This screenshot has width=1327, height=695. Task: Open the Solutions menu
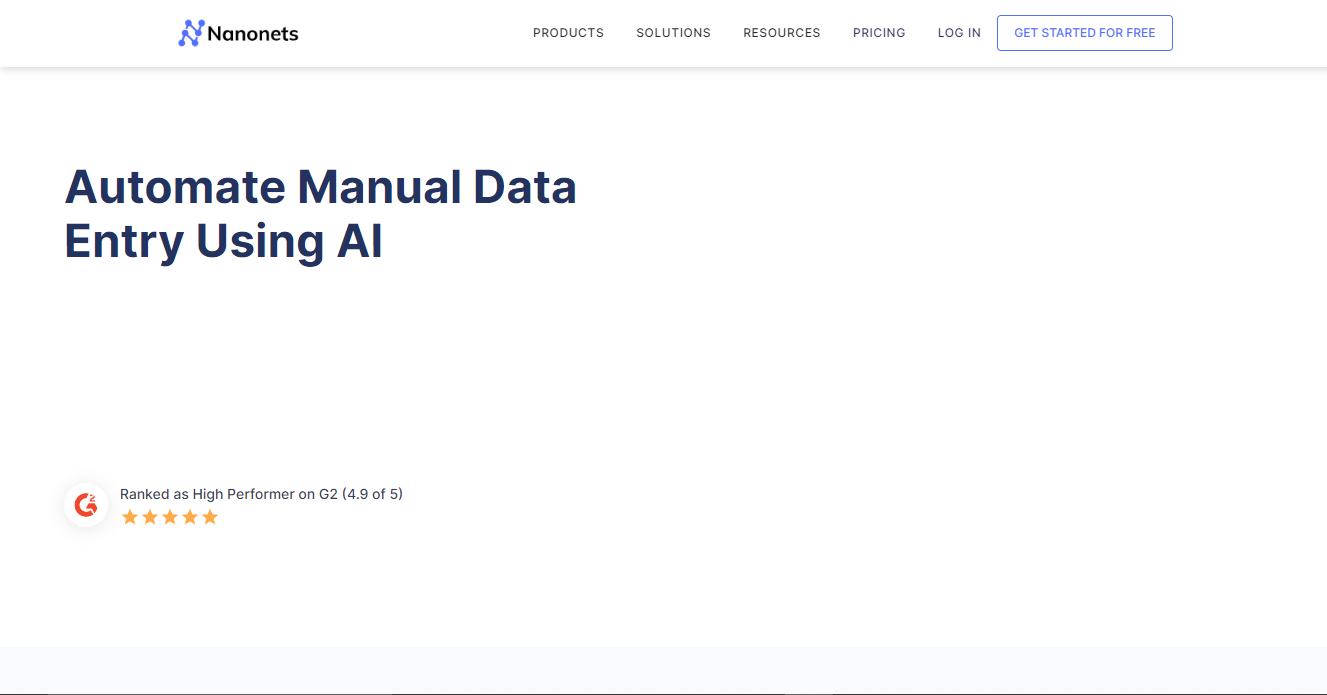tap(673, 33)
